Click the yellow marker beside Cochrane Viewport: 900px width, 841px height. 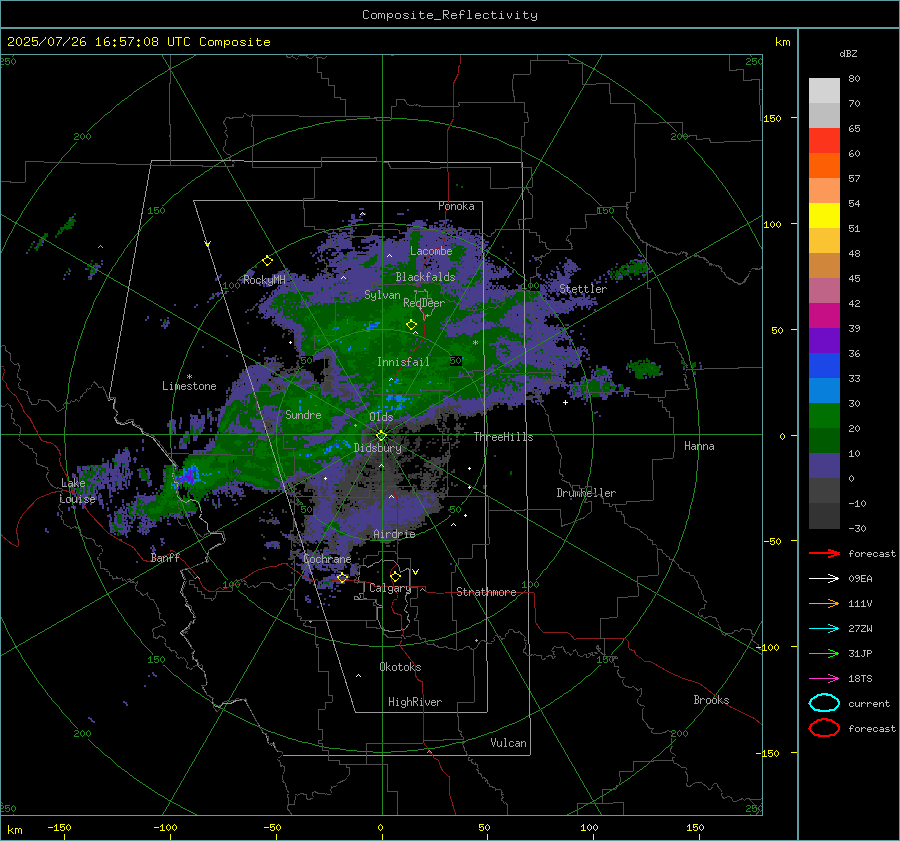pos(342,578)
